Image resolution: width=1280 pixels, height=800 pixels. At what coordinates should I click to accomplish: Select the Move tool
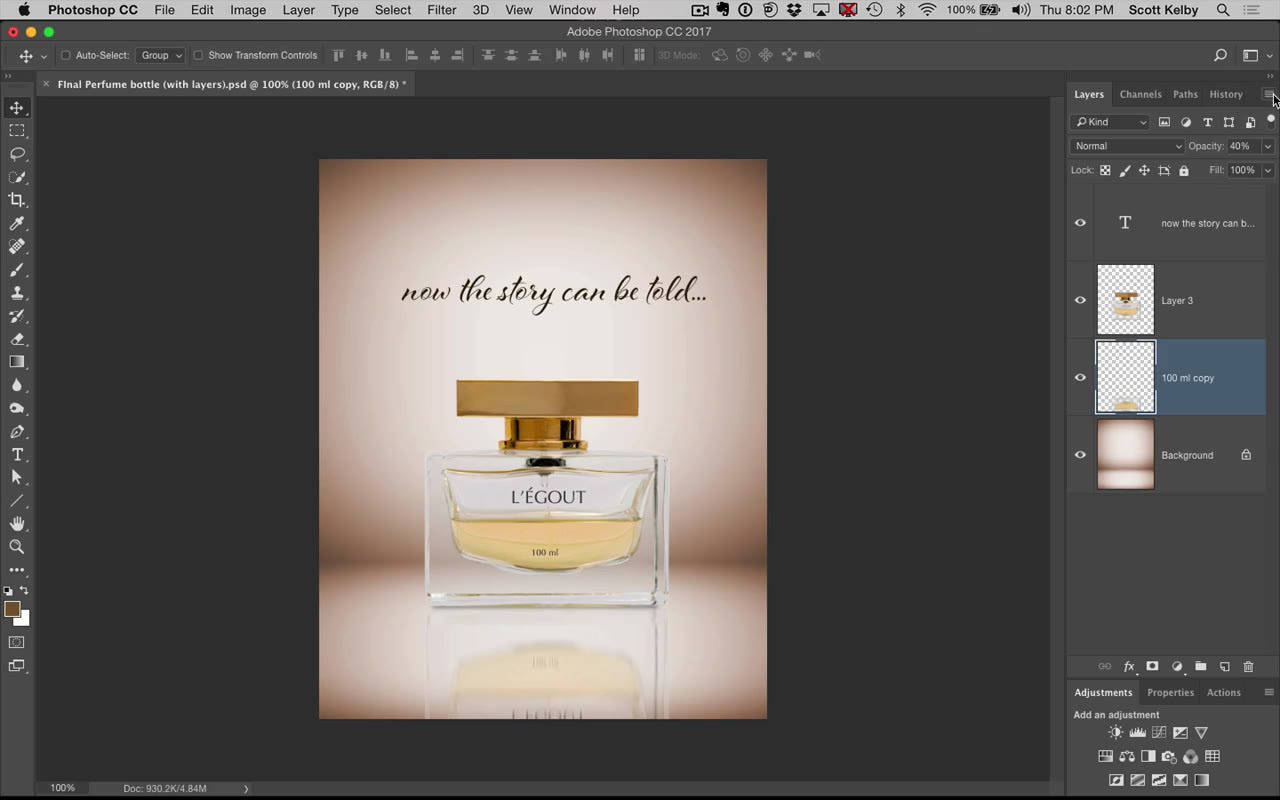[x=16, y=107]
